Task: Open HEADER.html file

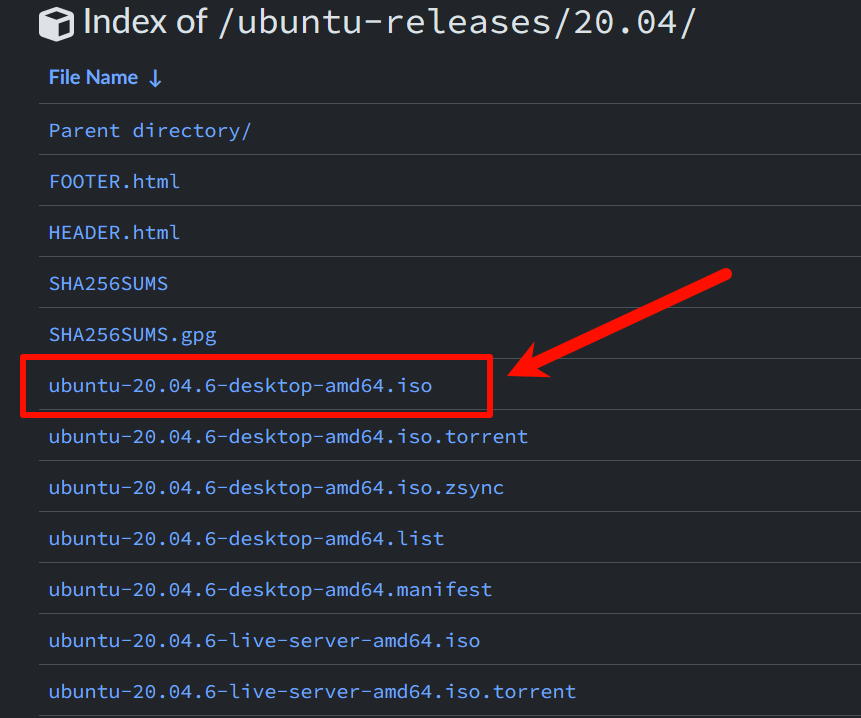Action: [114, 233]
